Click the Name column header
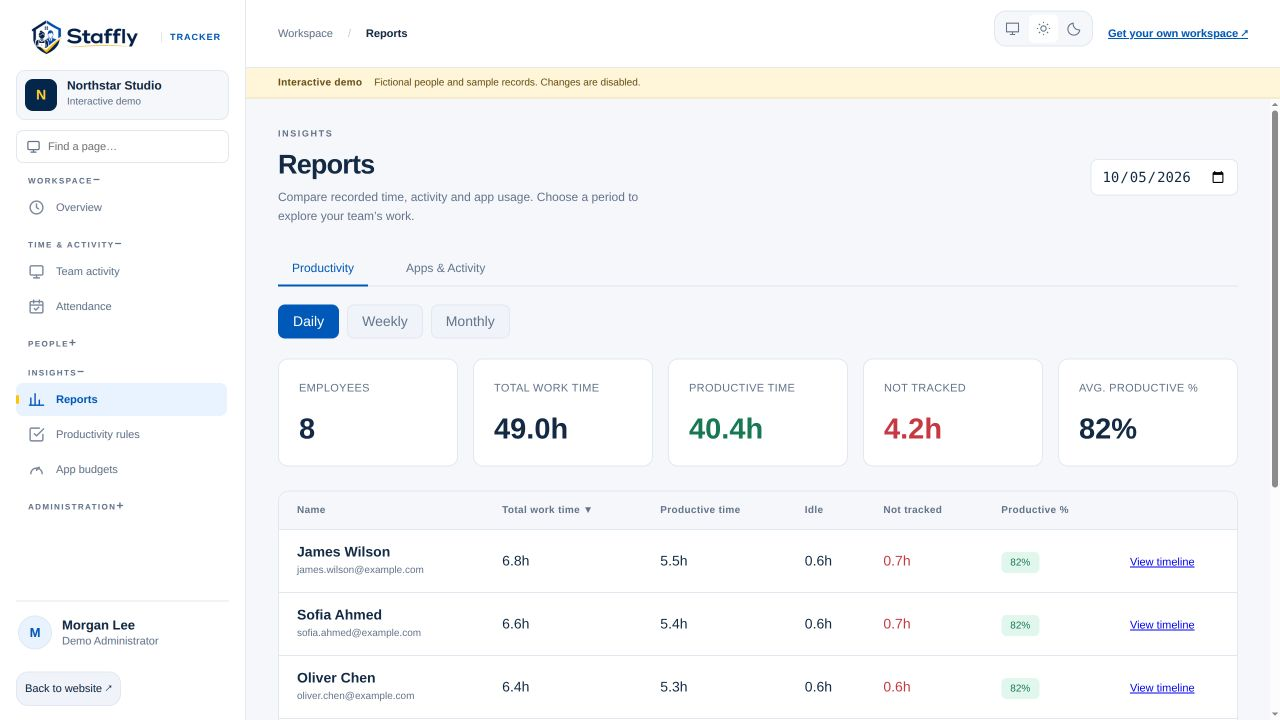Image resolution: width=1280 pixels, height=720 pixels. 311,510
